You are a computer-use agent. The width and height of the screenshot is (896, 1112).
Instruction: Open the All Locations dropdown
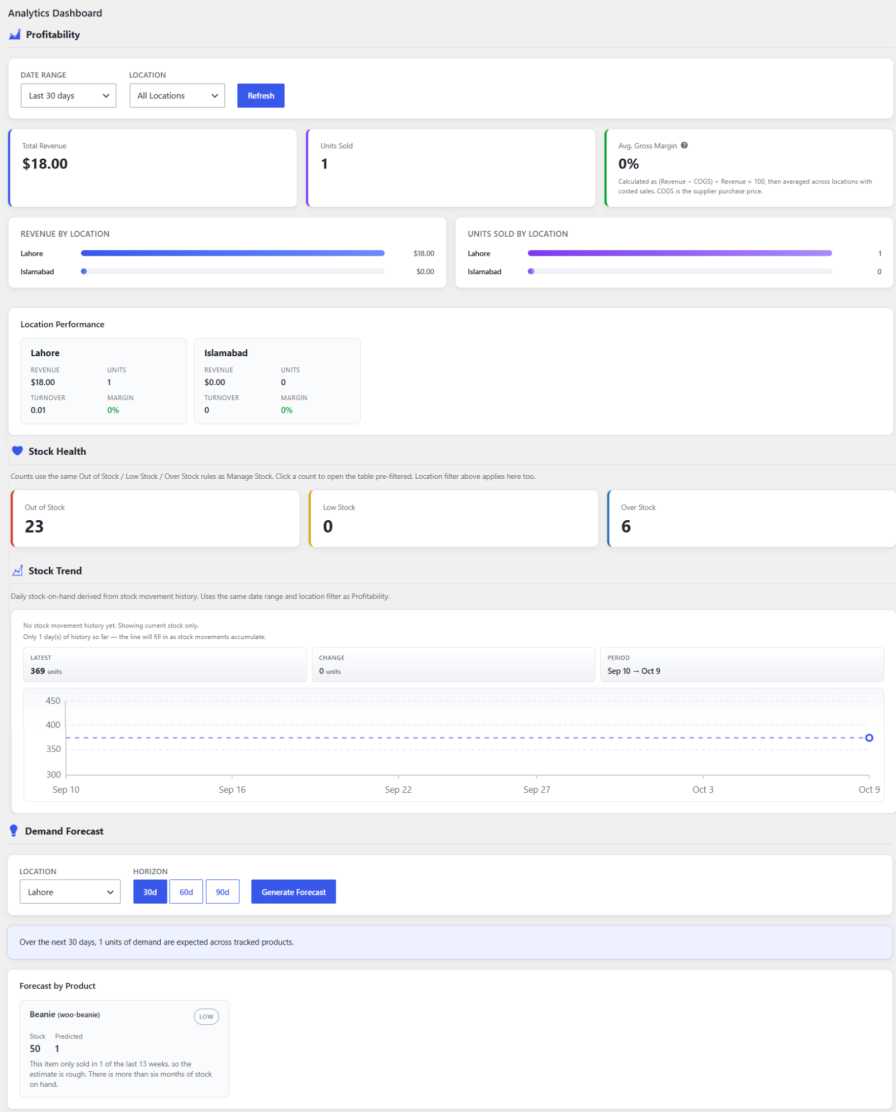click(x=177, y=96)
